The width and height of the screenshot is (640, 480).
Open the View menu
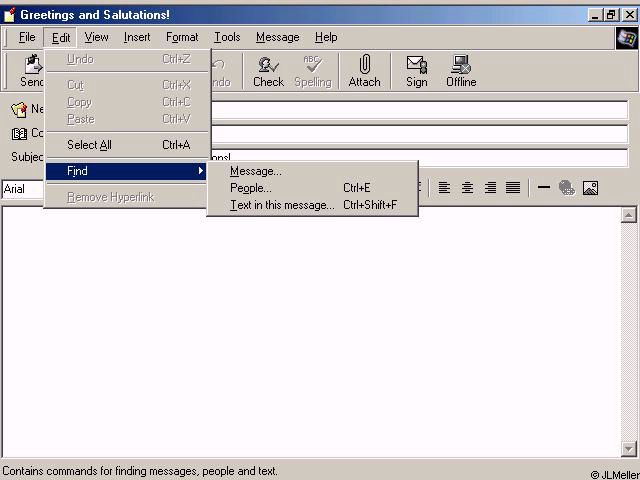coord(96,37)
